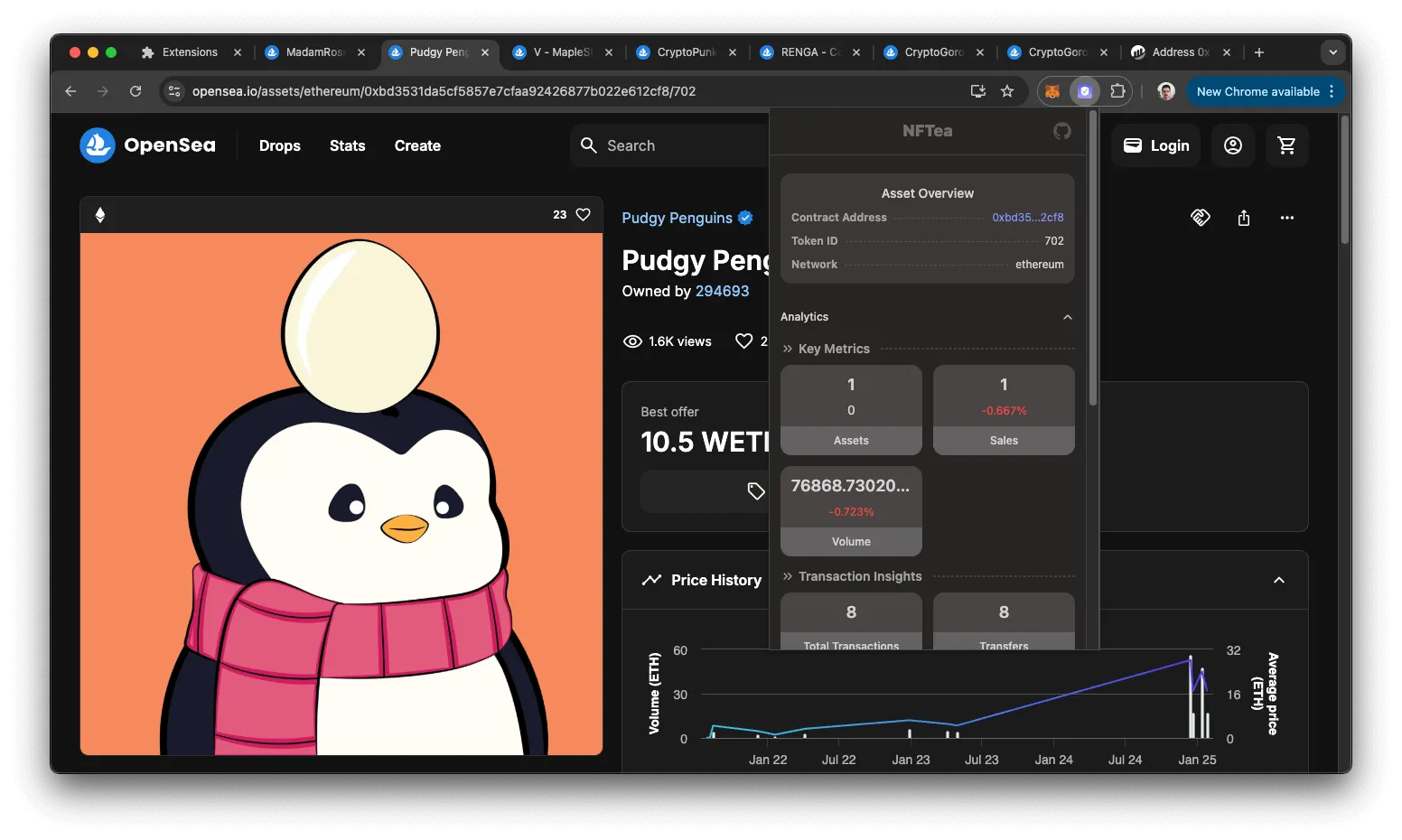Toggle the Key Metrics chevrons

(x=788, y=349)
